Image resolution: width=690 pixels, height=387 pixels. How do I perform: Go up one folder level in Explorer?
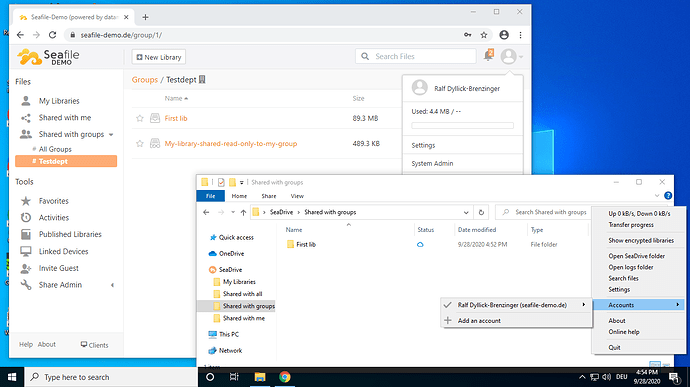243,212
